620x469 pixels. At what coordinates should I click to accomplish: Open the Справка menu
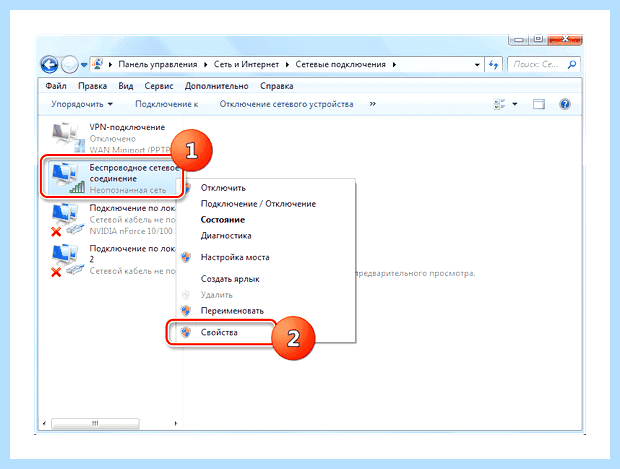[276, 86]
